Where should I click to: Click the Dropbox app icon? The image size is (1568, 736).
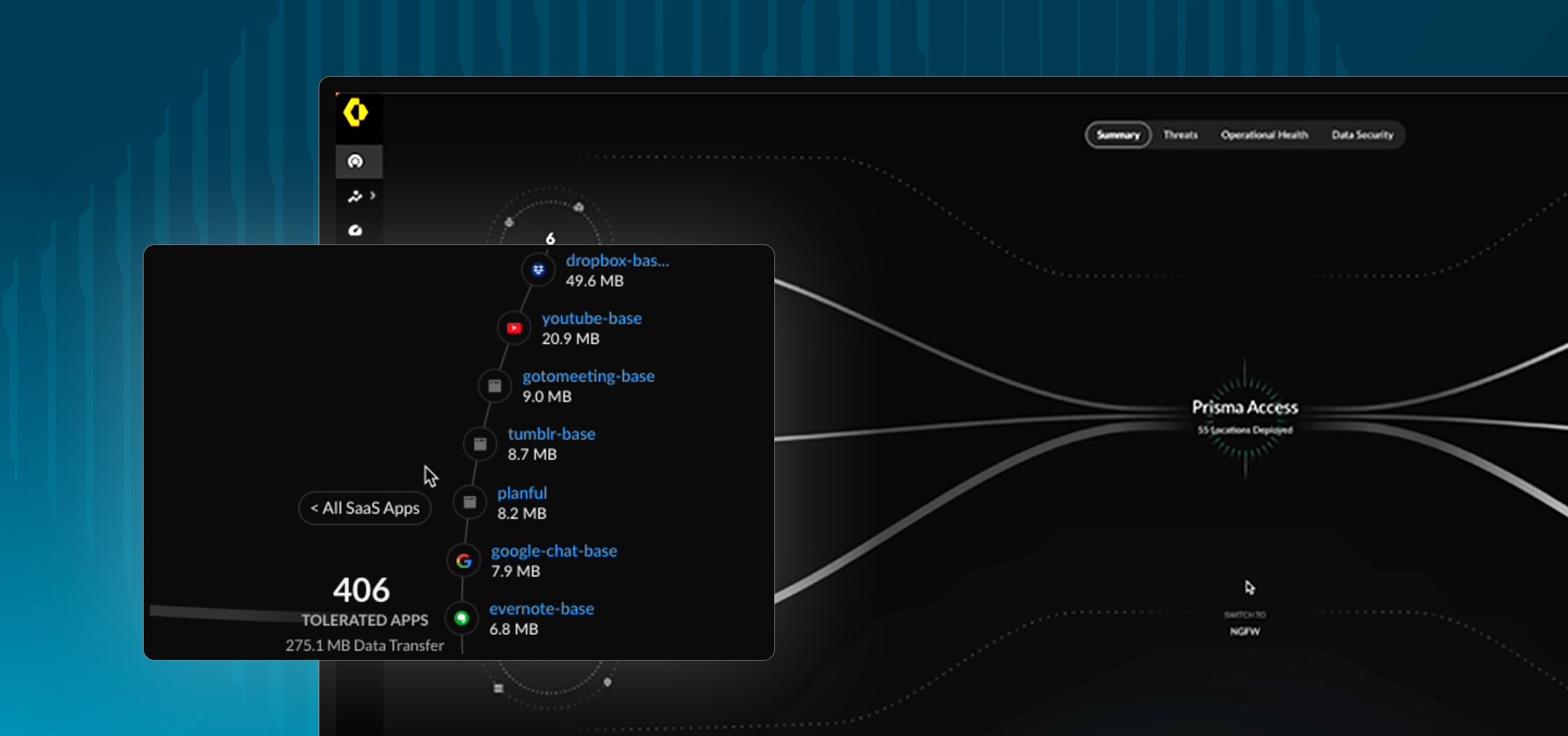click(538, 270)
